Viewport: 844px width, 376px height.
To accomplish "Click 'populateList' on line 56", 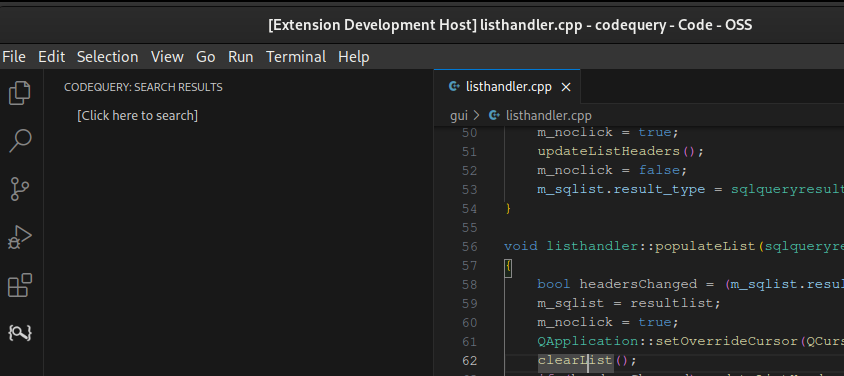I will point(705,246).
